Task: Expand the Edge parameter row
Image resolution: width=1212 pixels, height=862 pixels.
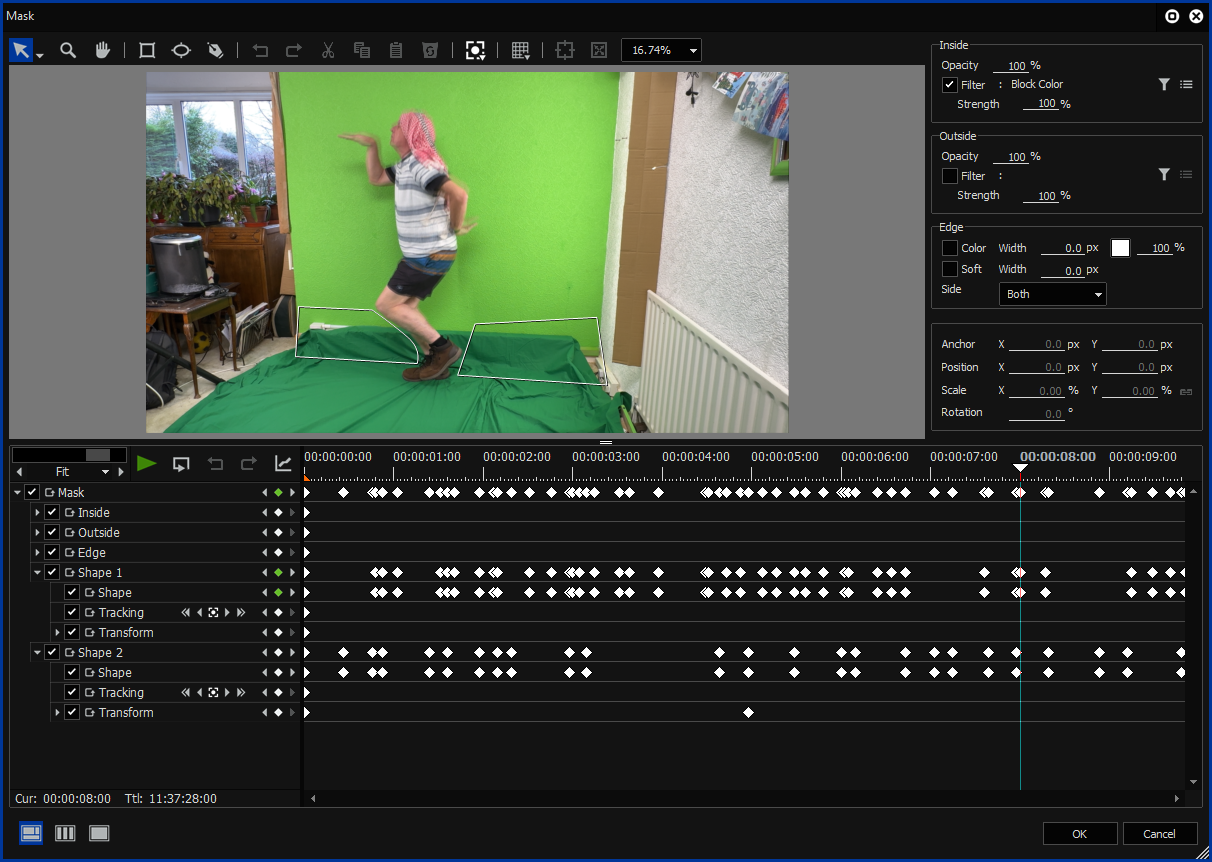Action: tap(37, 553)
